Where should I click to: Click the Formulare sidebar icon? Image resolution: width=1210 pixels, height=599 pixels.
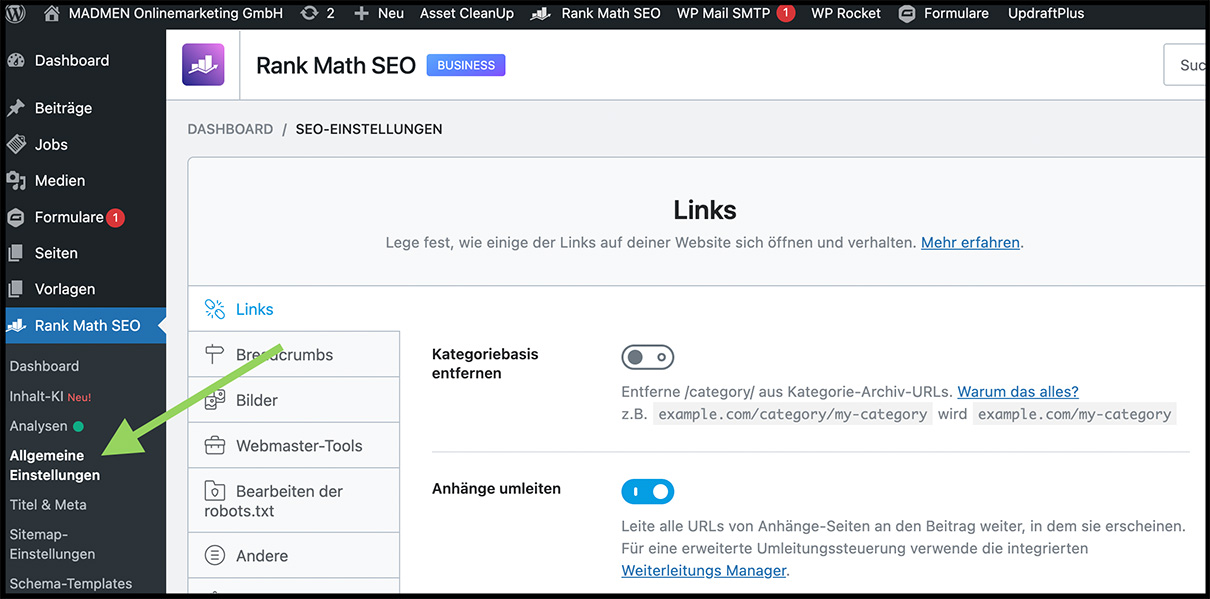point(16,217)
